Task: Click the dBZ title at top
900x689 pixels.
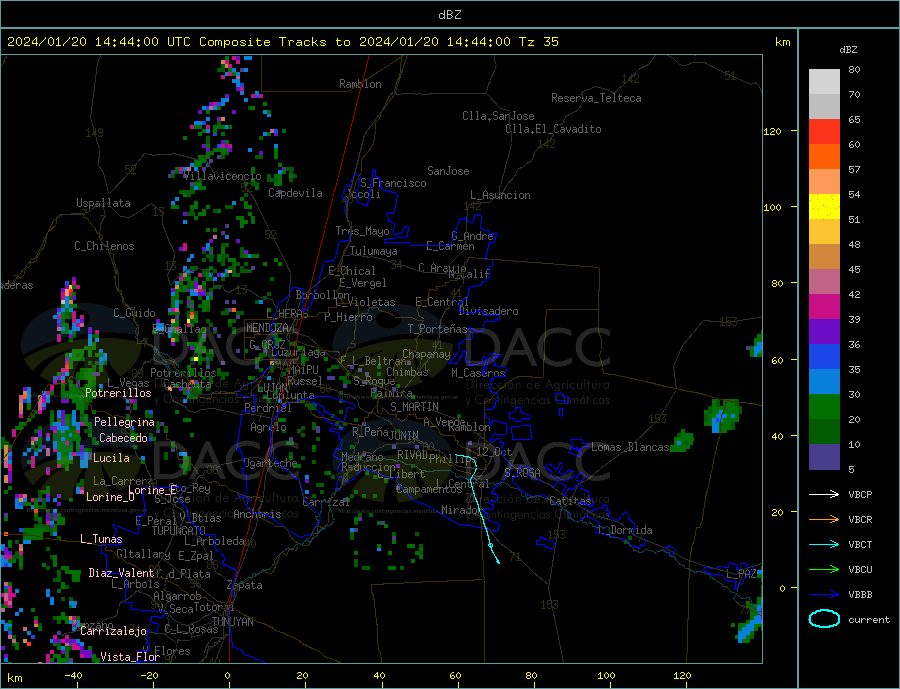Action: [449, 15]
